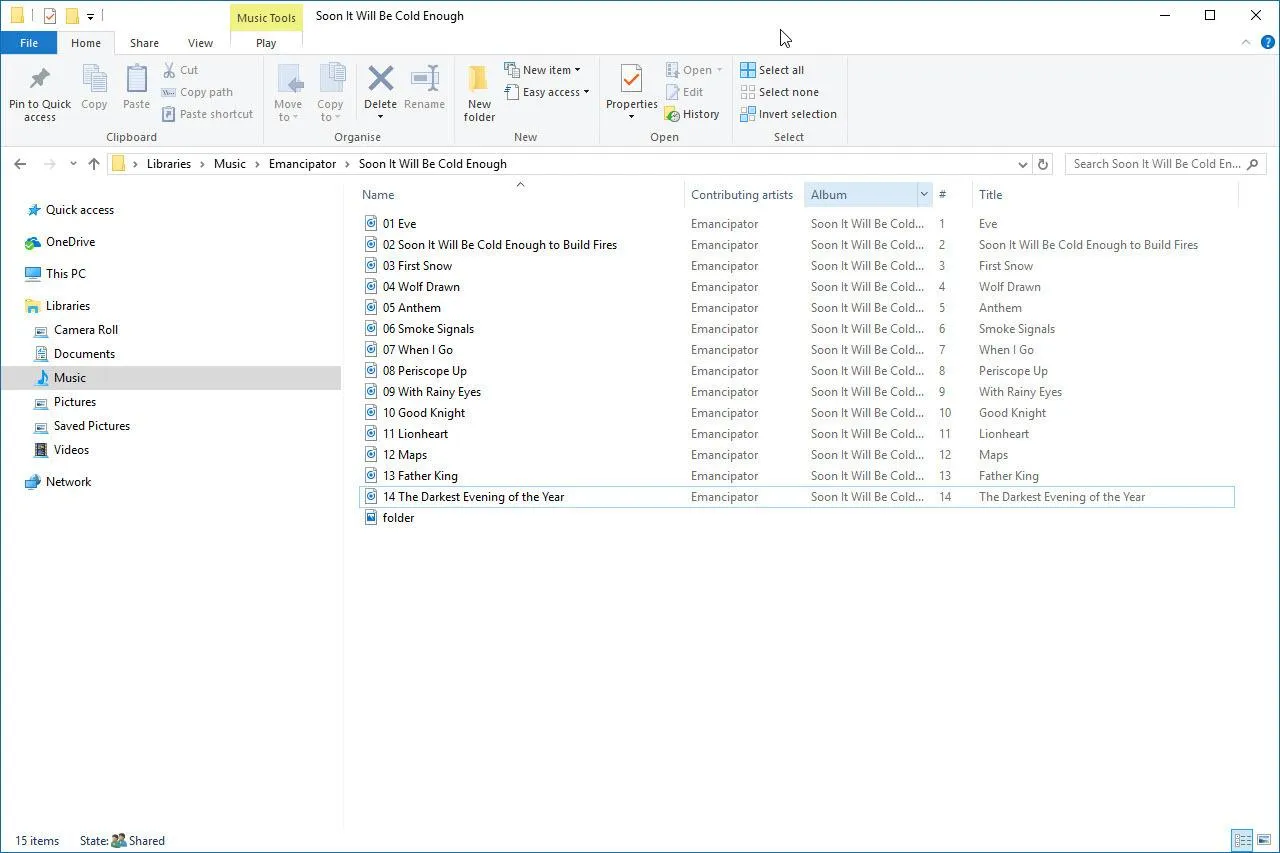Screen dimensions: 1280x853
Task: Click the quick-access toolbar properties checkmark icon
Action: click(x=50, y=16)
